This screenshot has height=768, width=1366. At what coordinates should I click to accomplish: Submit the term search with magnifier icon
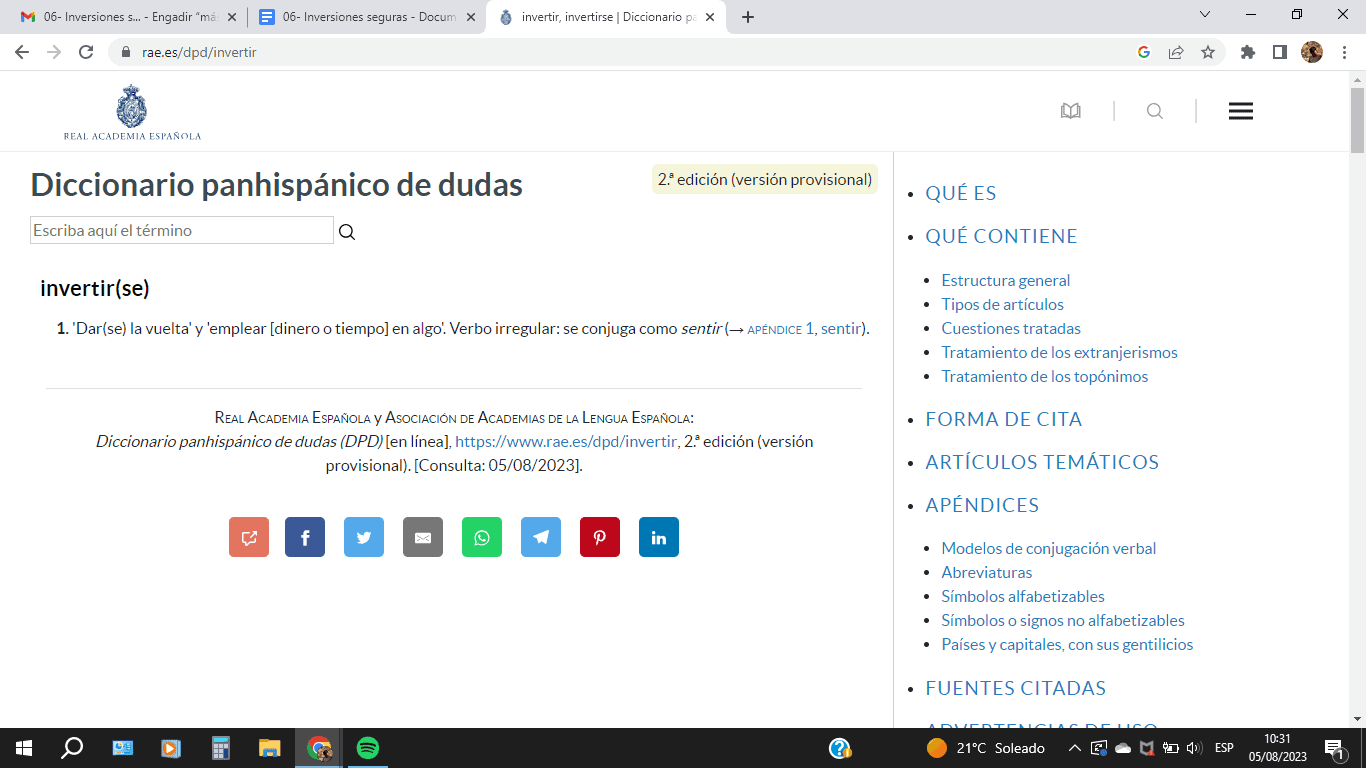[x=347, y=232]
